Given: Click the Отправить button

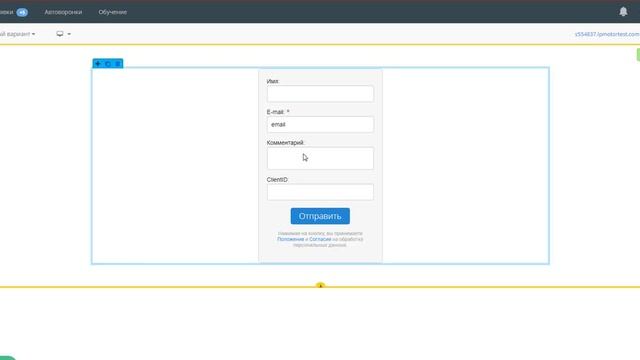Looking at the screenshot, I should (x=320, y=216).
